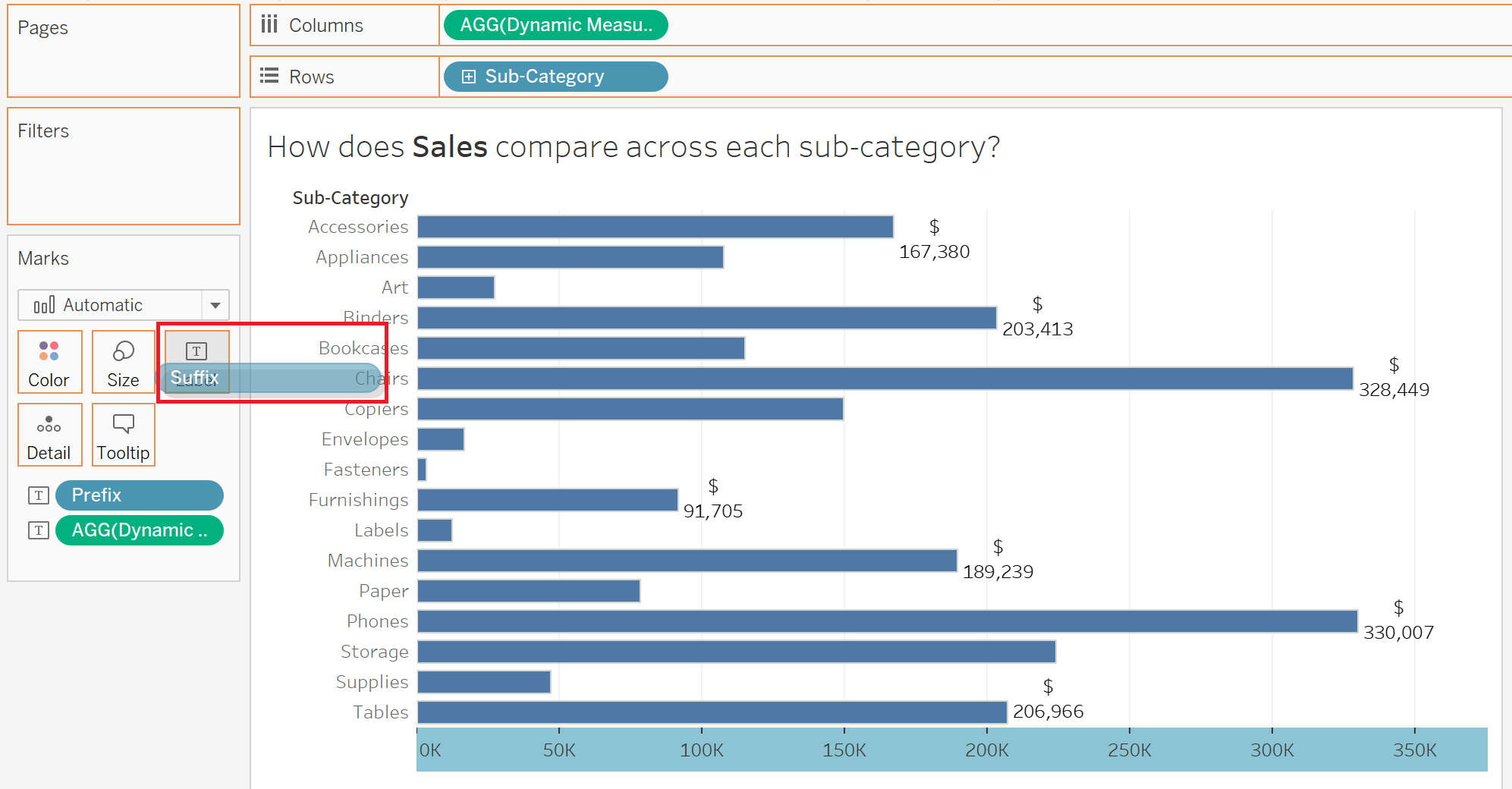The image size is (1512, 789).
Task: Open the Detail marks card
Action: [49, 435]
